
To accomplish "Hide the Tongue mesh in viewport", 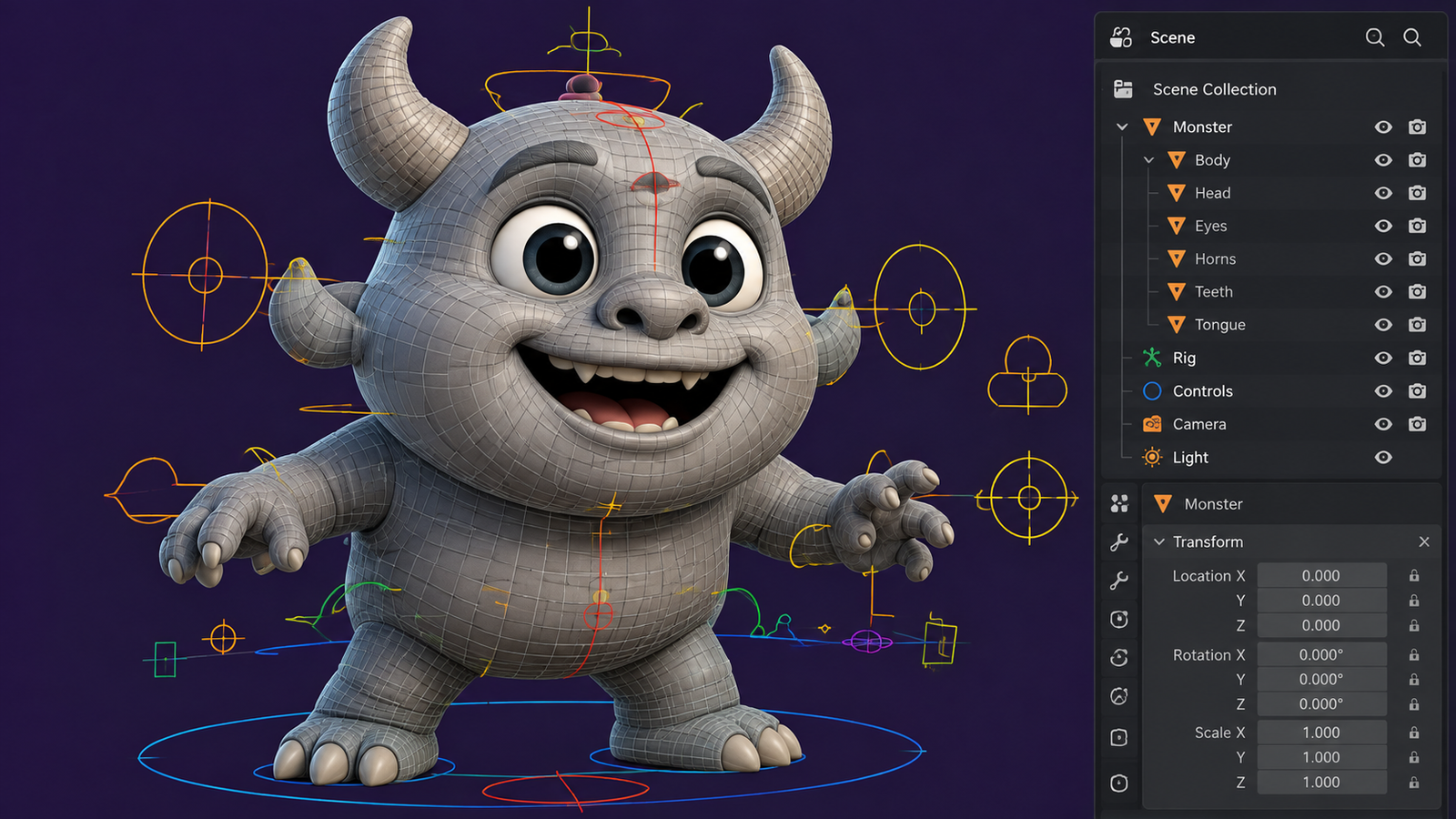I will (1383, 325).
